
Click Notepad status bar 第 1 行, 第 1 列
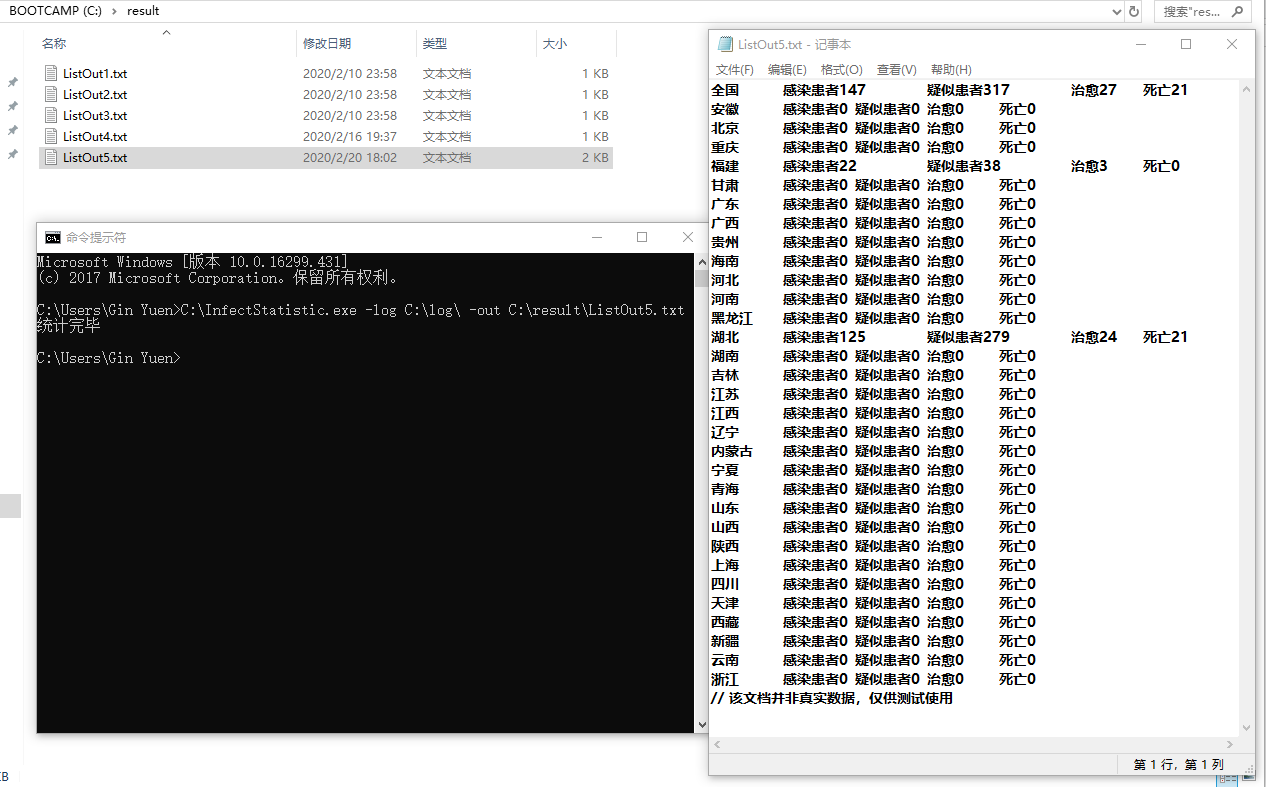click(1178, 764)
